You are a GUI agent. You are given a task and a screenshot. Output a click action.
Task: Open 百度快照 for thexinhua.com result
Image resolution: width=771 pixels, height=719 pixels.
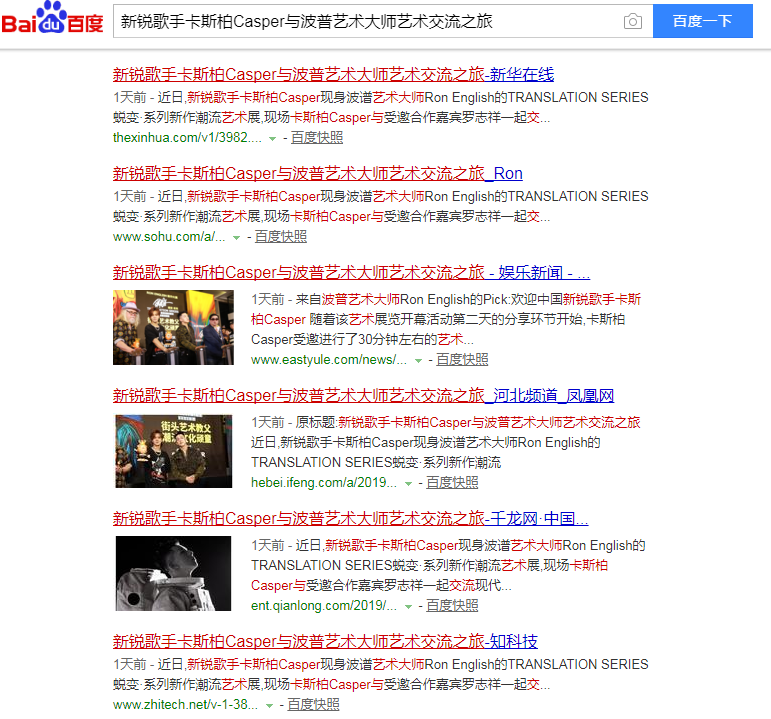(x=317, y=137)
